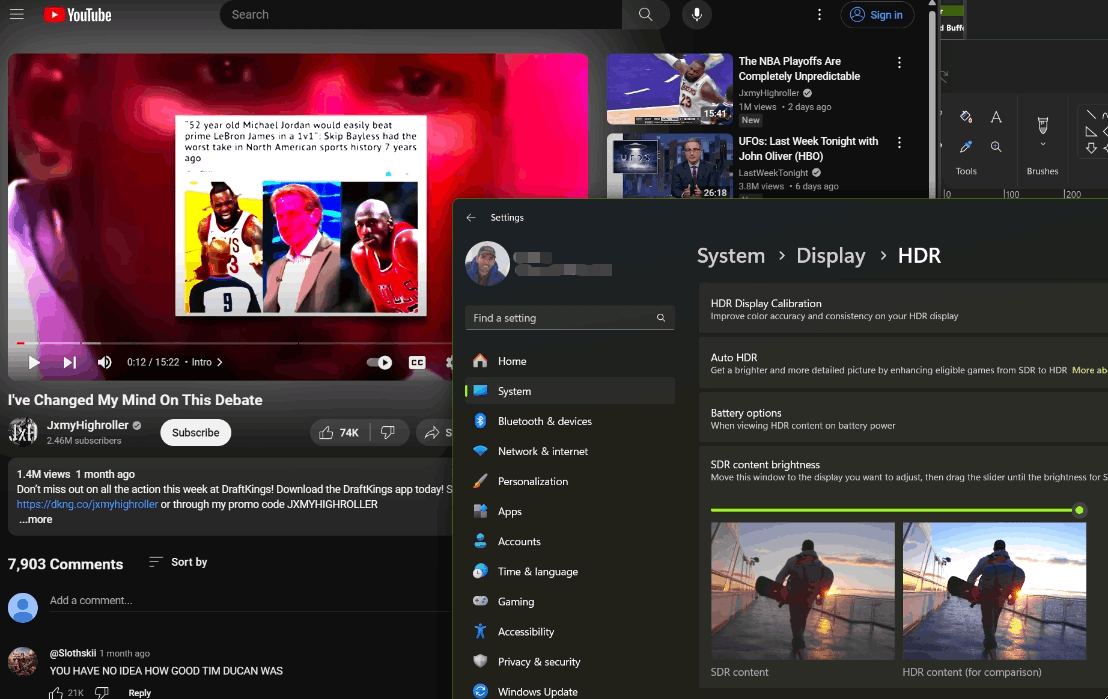Click the HDR content comparison image
Screen dimensions: 1108x699
[994, 591]
